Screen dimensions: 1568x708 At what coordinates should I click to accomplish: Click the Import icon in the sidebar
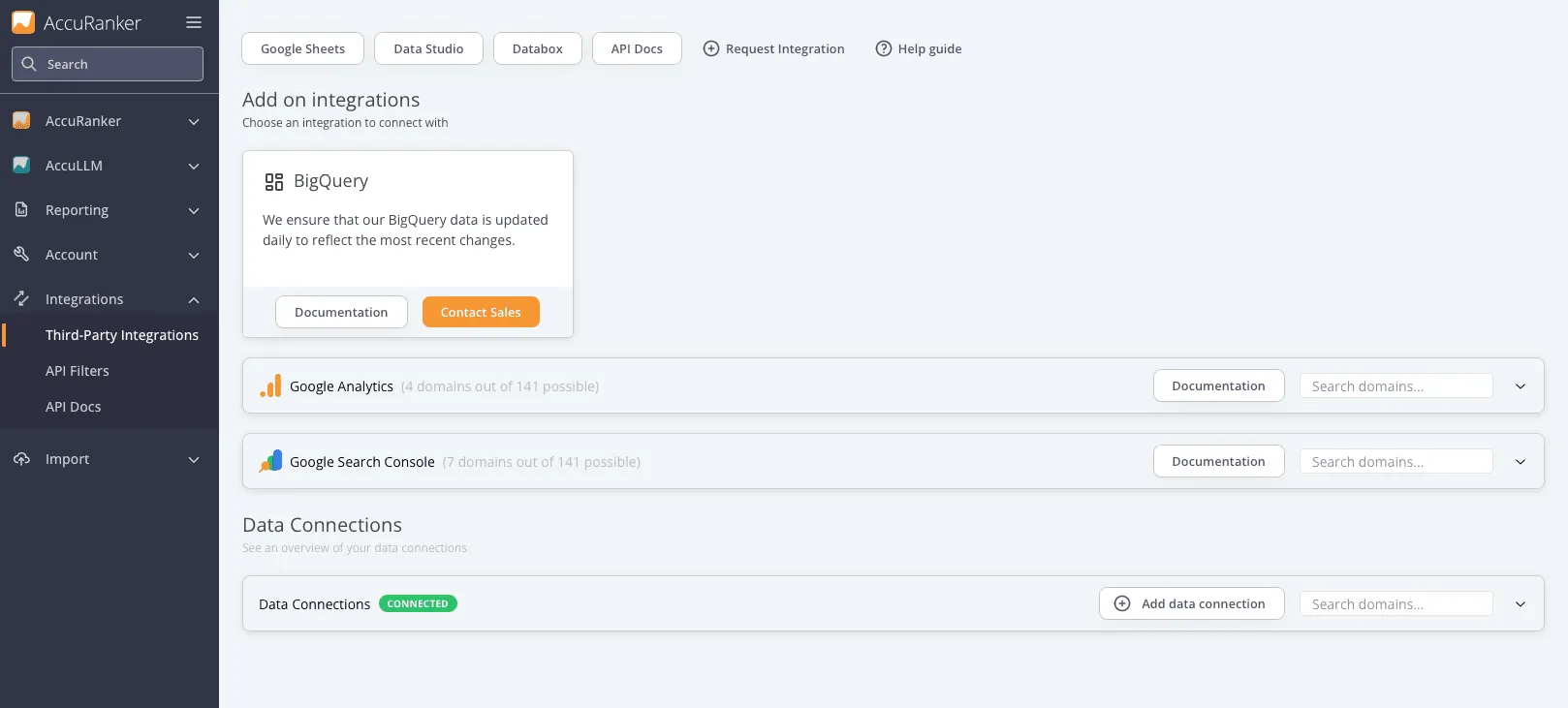[21, 459]
